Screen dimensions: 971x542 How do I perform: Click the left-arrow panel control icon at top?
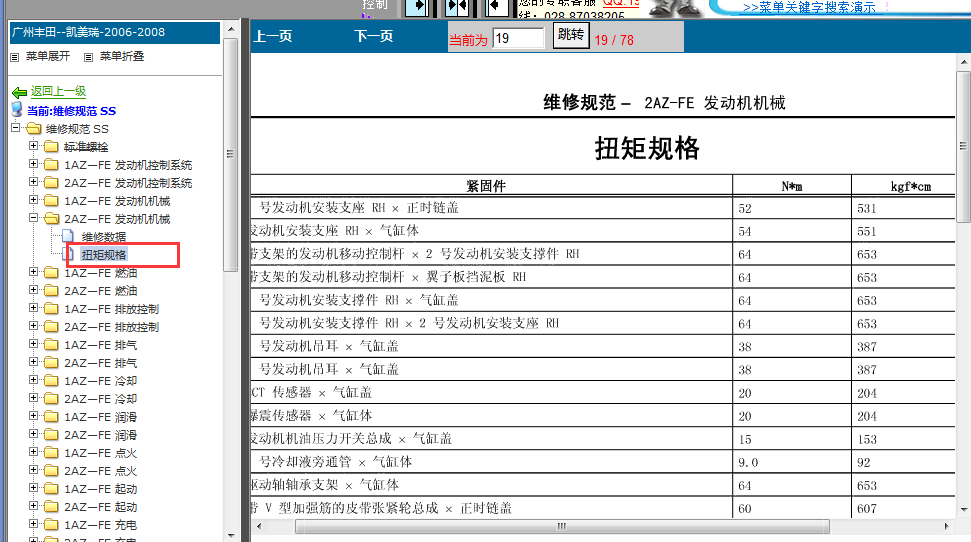(x=497, y=7)
